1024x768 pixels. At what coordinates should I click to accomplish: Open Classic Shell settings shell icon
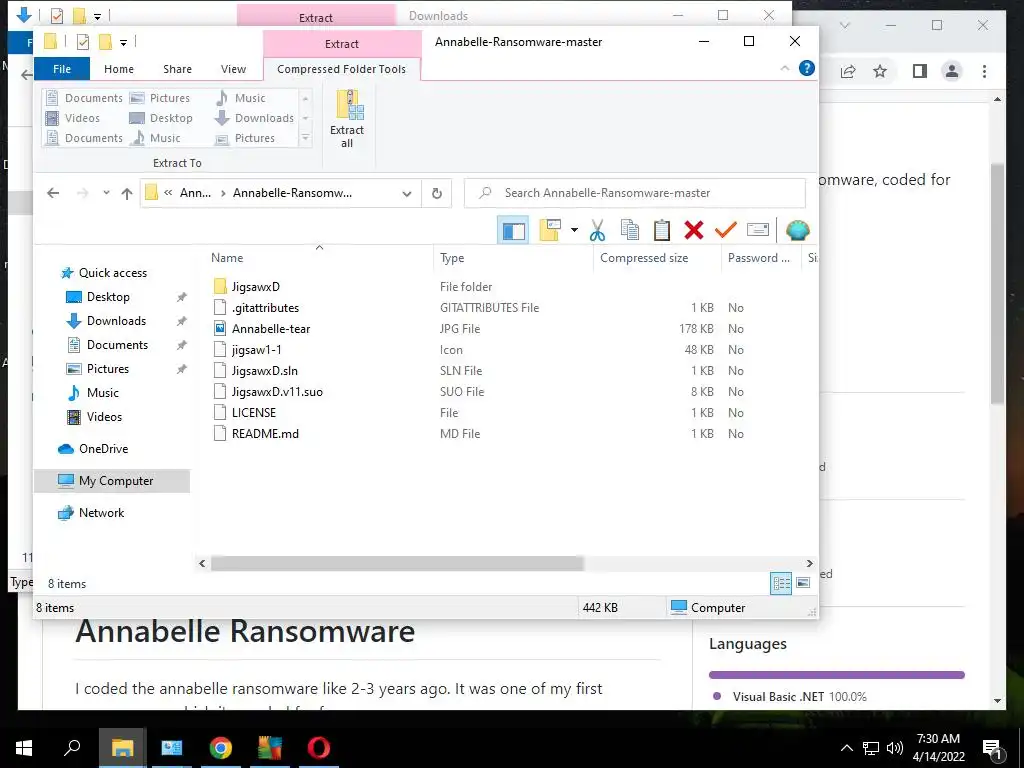pos(797,230)
